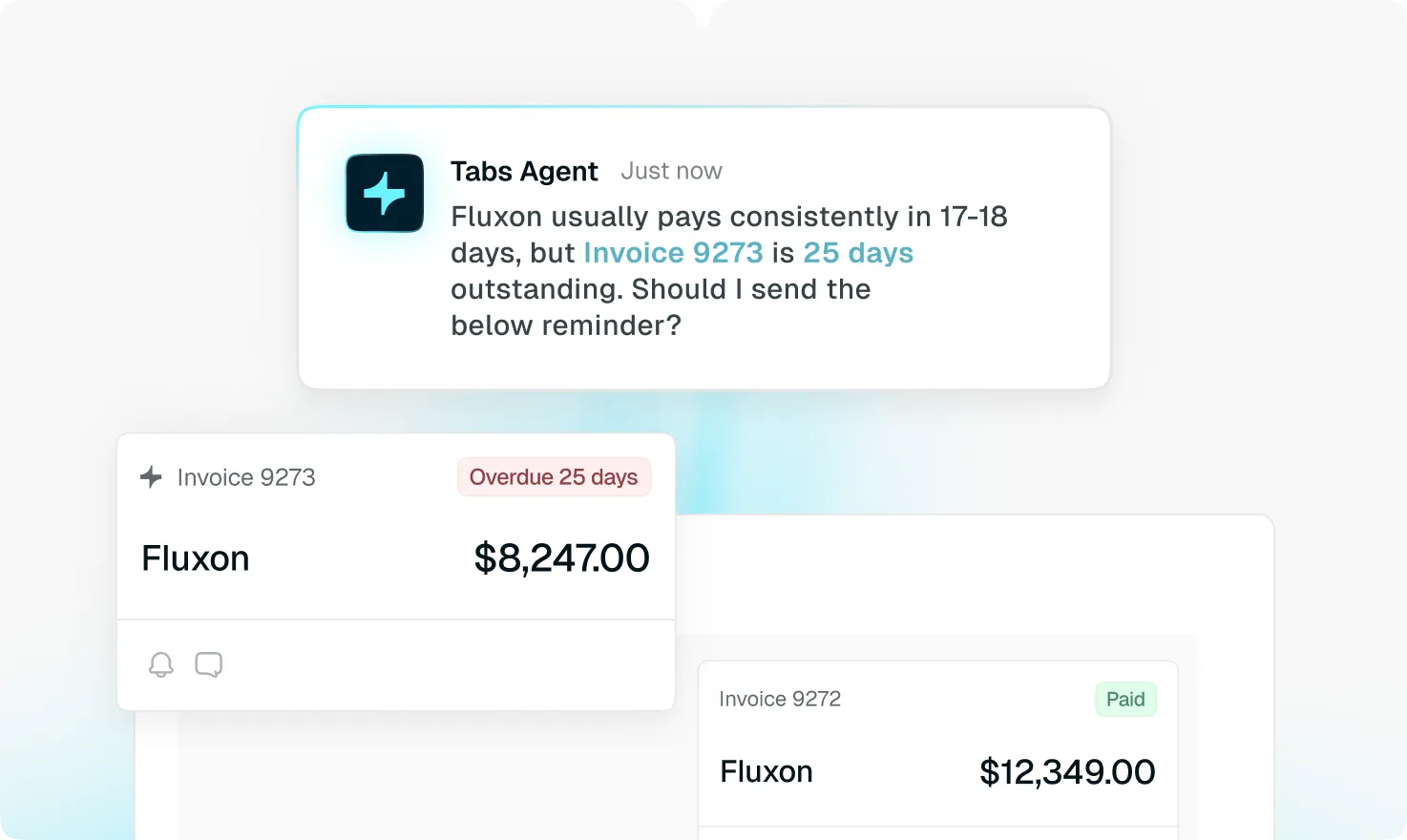1407x840 pixels.
Task: Select Fluxon customer name on Invoice 9273
Action: (196, 558)
